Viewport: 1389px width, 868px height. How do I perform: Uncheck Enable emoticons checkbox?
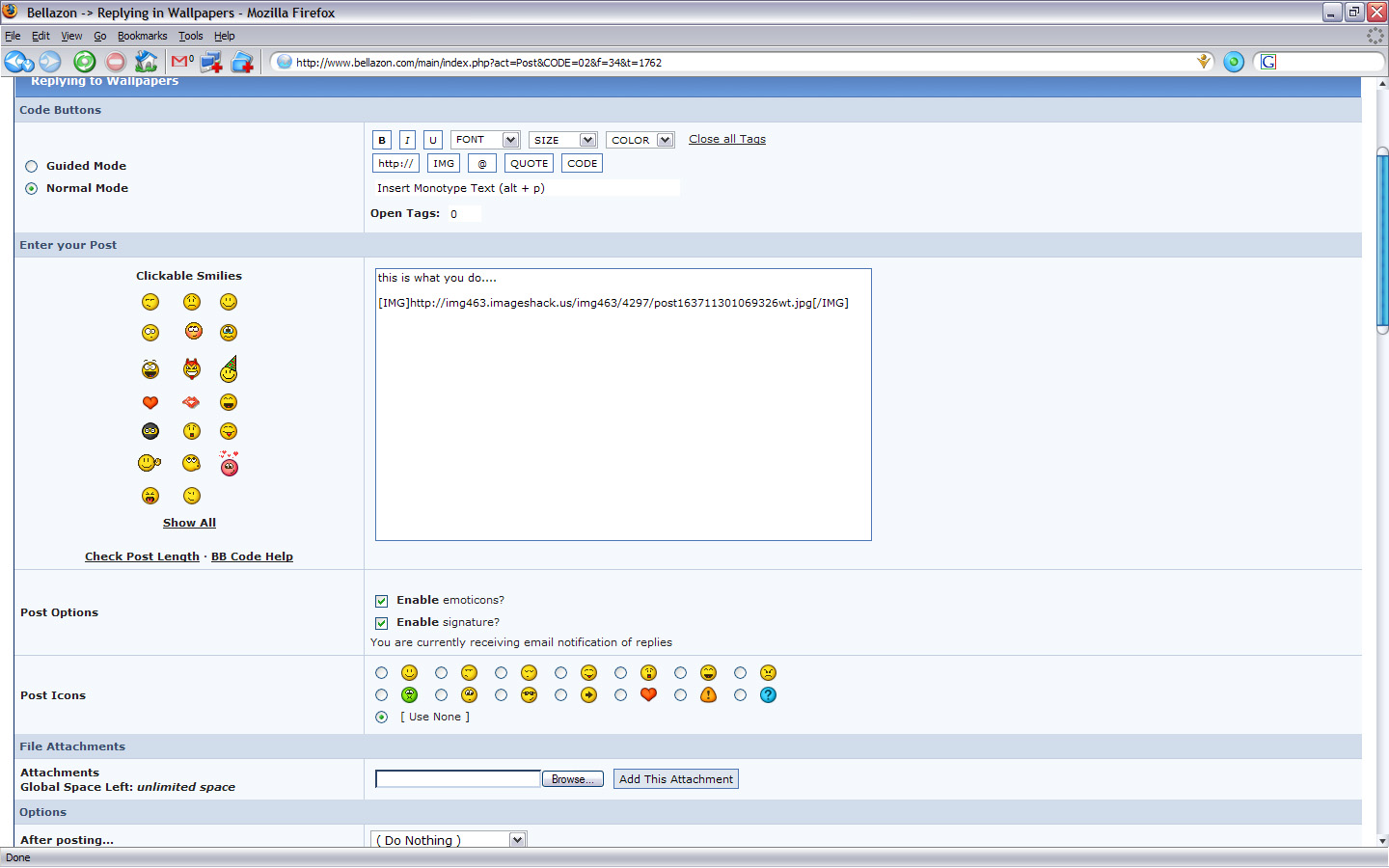tap(382, 601)
